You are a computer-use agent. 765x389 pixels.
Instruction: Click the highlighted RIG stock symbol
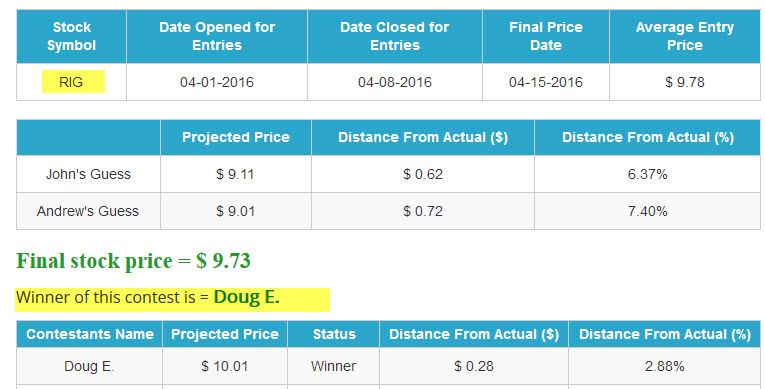[x=73, y=82]
